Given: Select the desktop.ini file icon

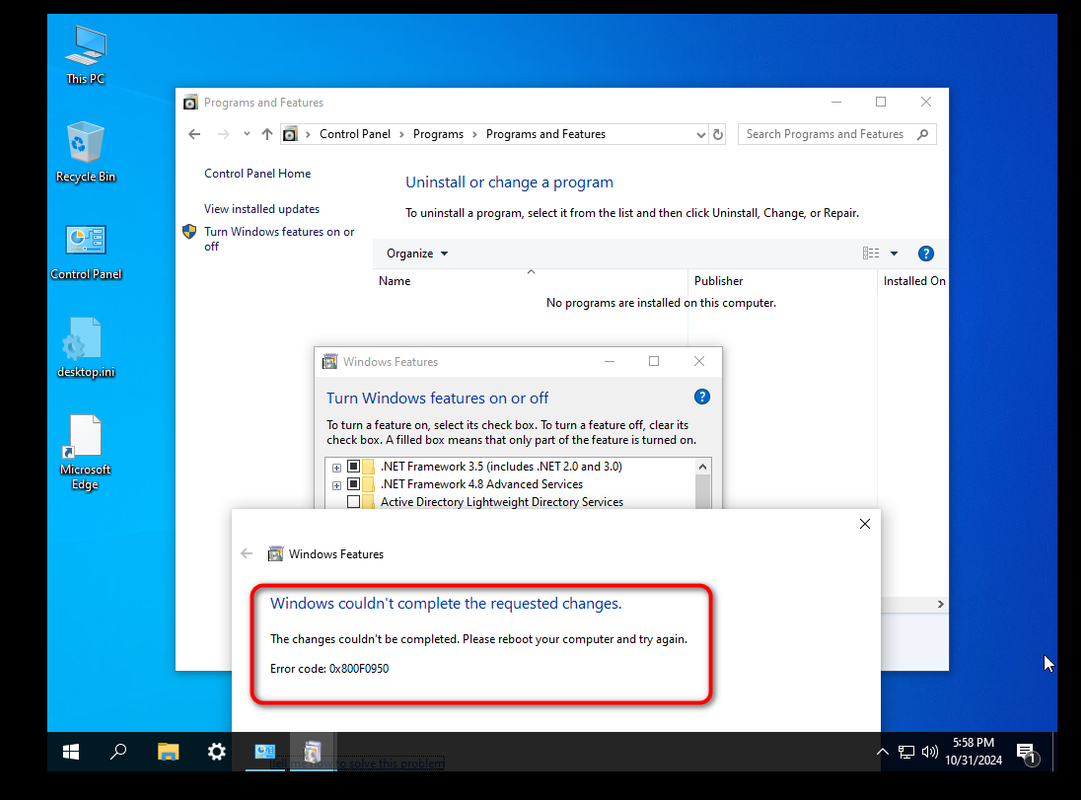Looking at the screenshot, I should coord(85,348).
